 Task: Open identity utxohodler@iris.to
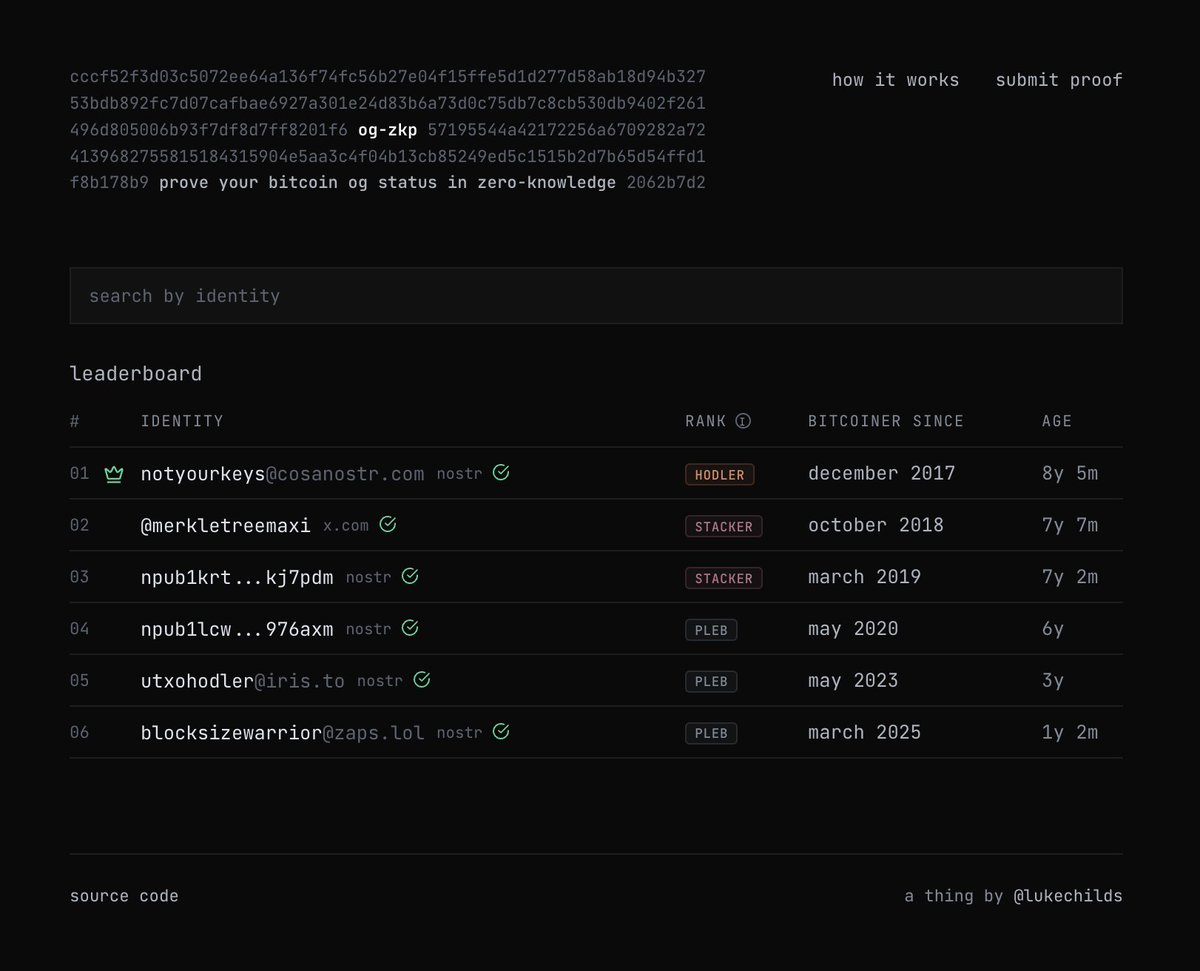(243, 681)
